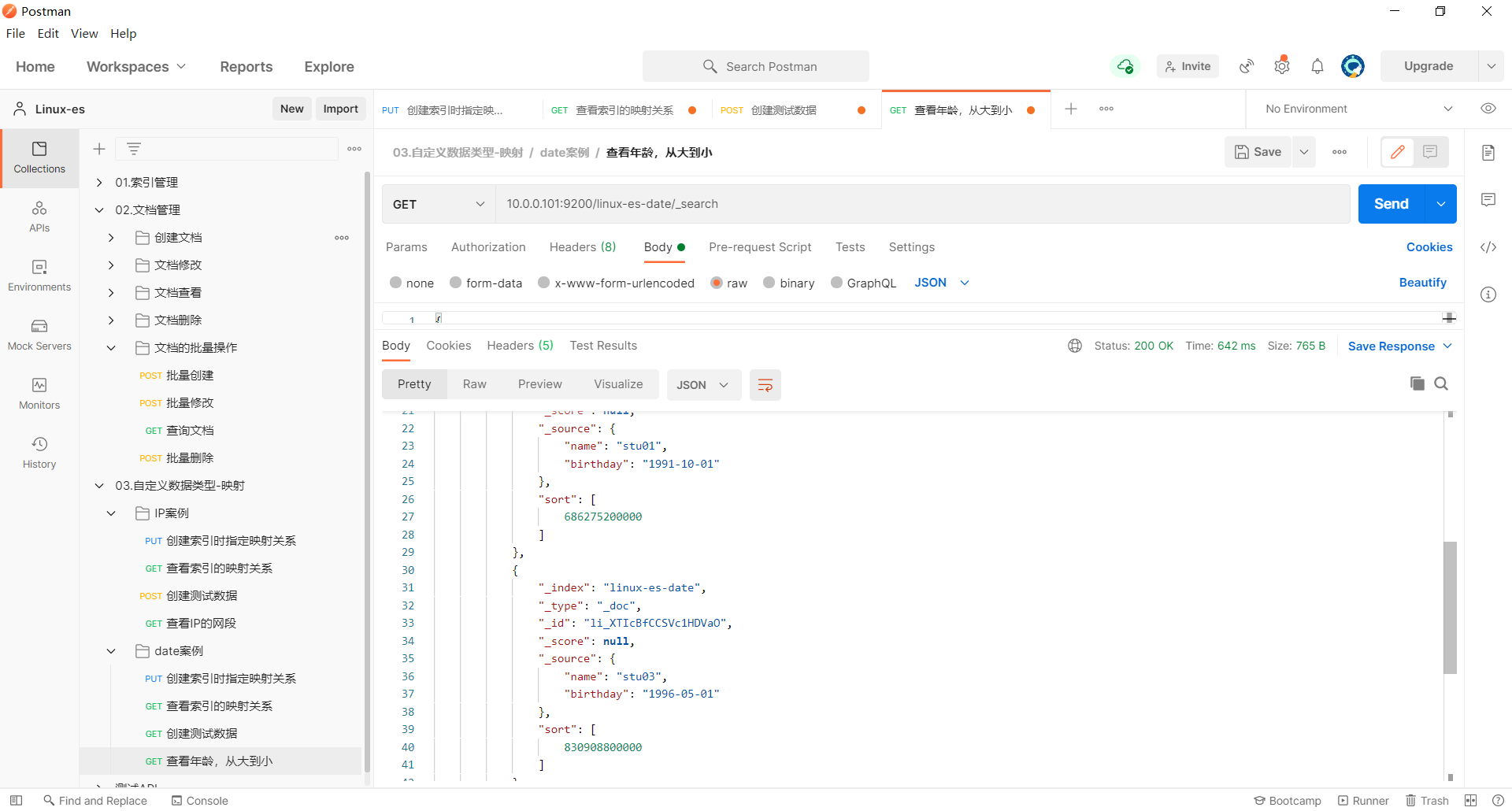Switch to the Authorization tab
The height and width of the screenshot is (811, 1512).
(x=488, y=247)
